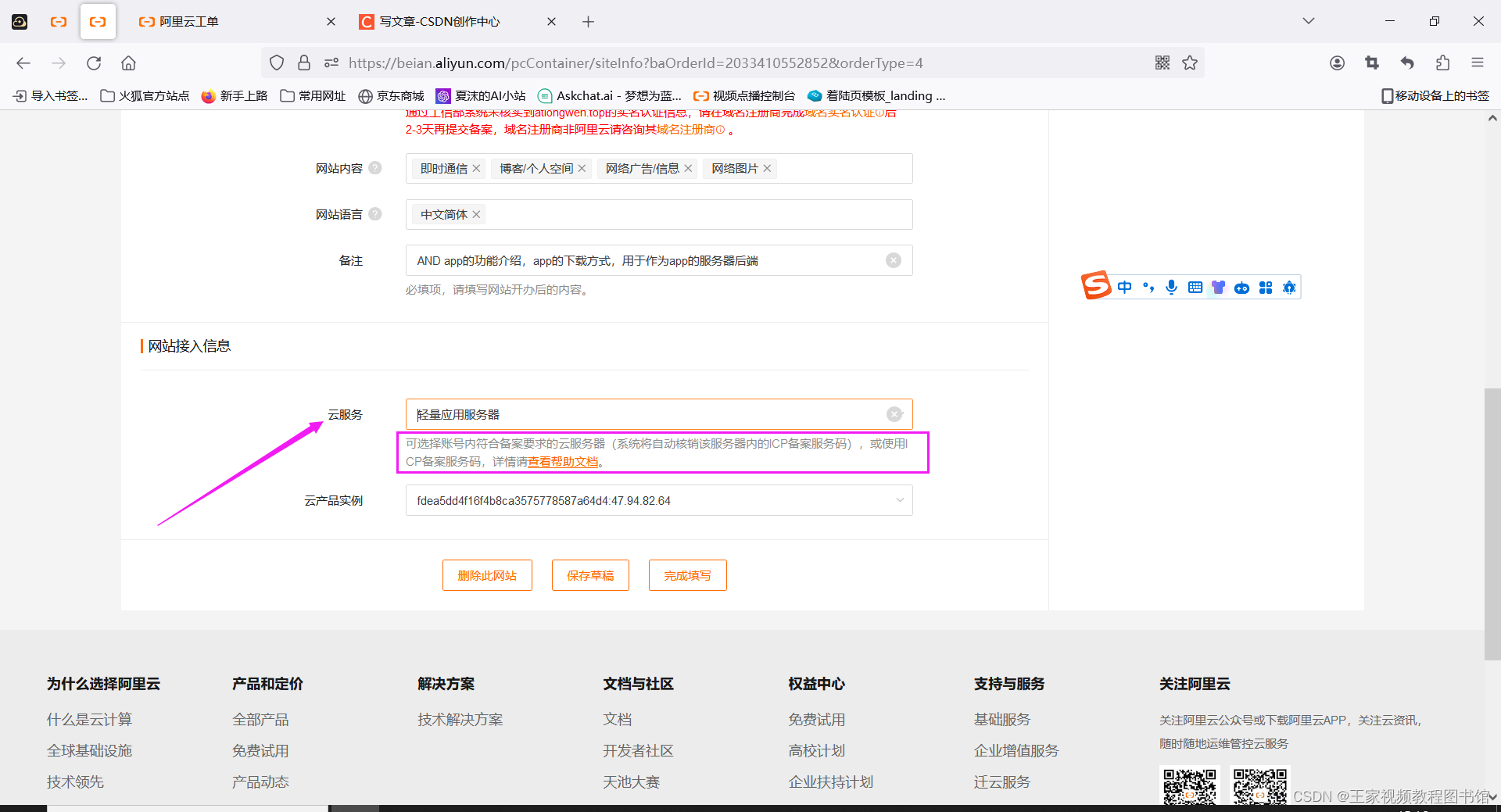
Task: Open 移动设备上的书签 folder
Action: 1435,96
